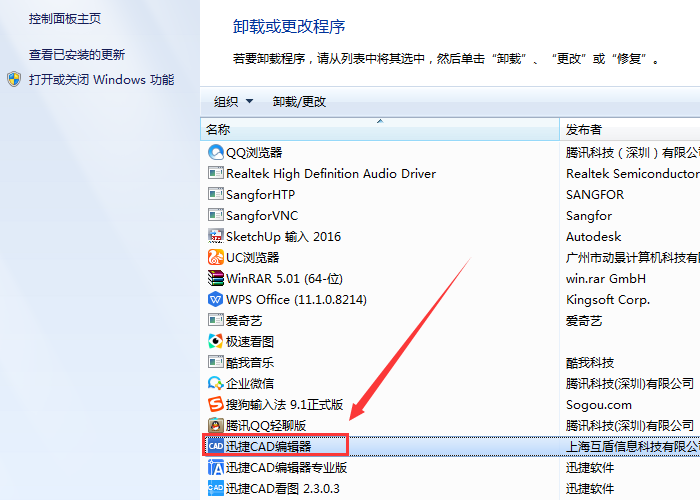The width and height of the screenshot is (700, 500).
Task: Click publisher 上海互盾信息科技 cell
Action: point(633,446)
